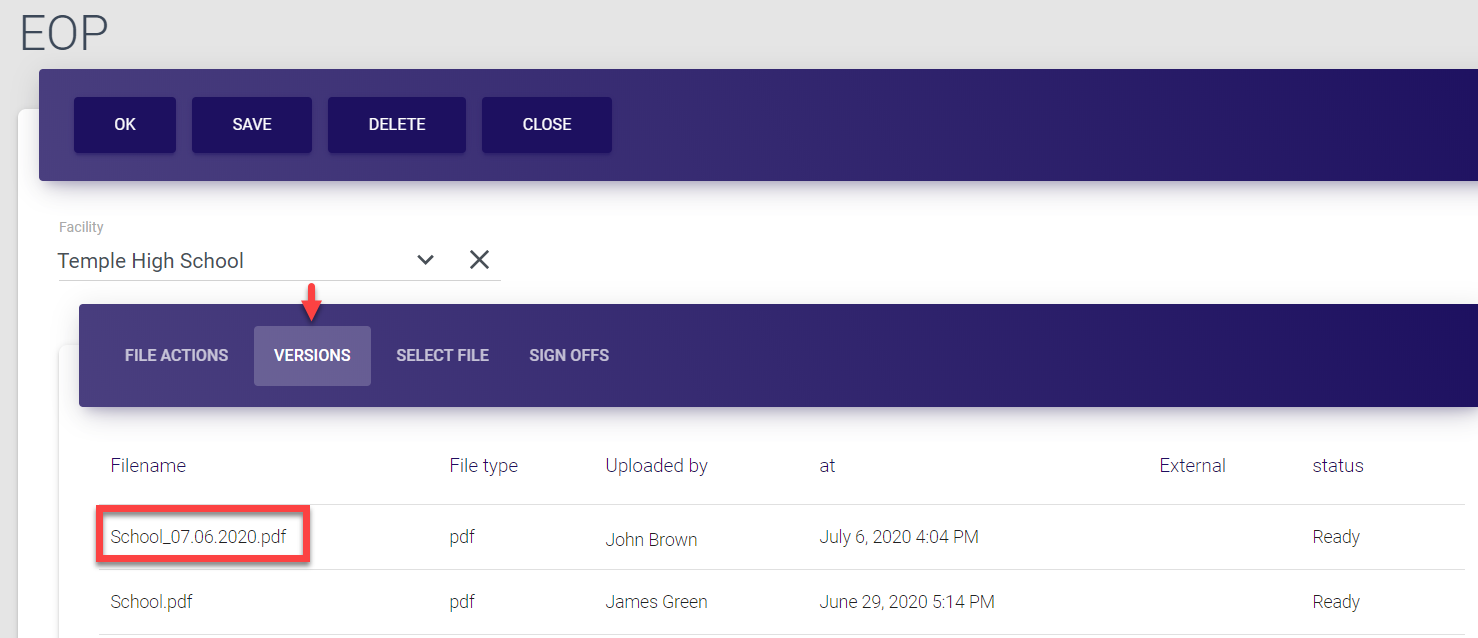Sort by the File type column header

484,465
